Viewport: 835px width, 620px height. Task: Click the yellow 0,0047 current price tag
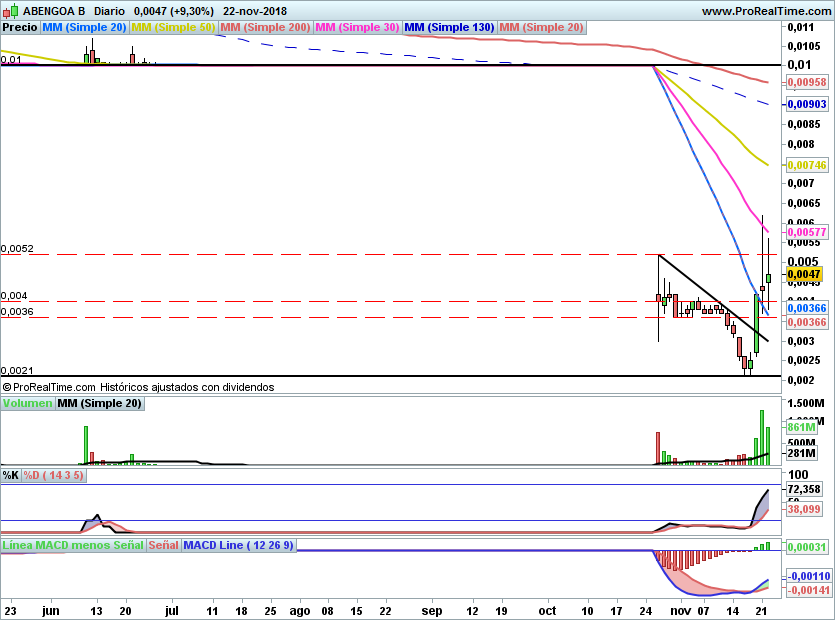pos(803,273)
